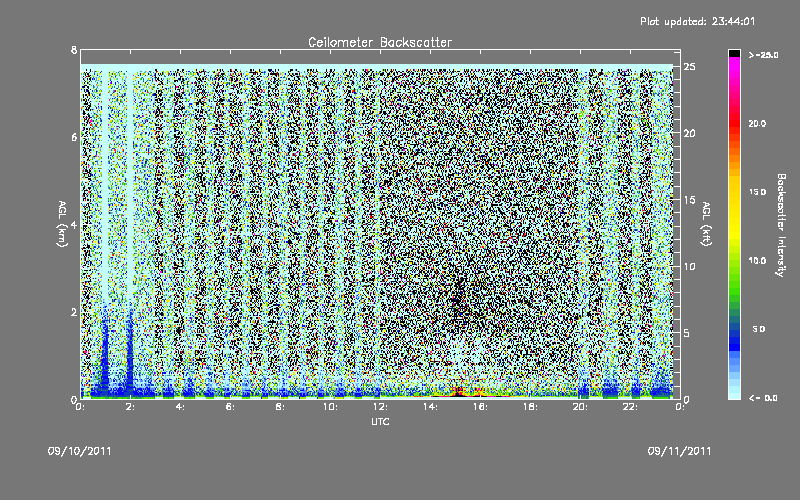
Task: Click the '14:' hour tick on the UTC axis
Action: tap(430, 407)
